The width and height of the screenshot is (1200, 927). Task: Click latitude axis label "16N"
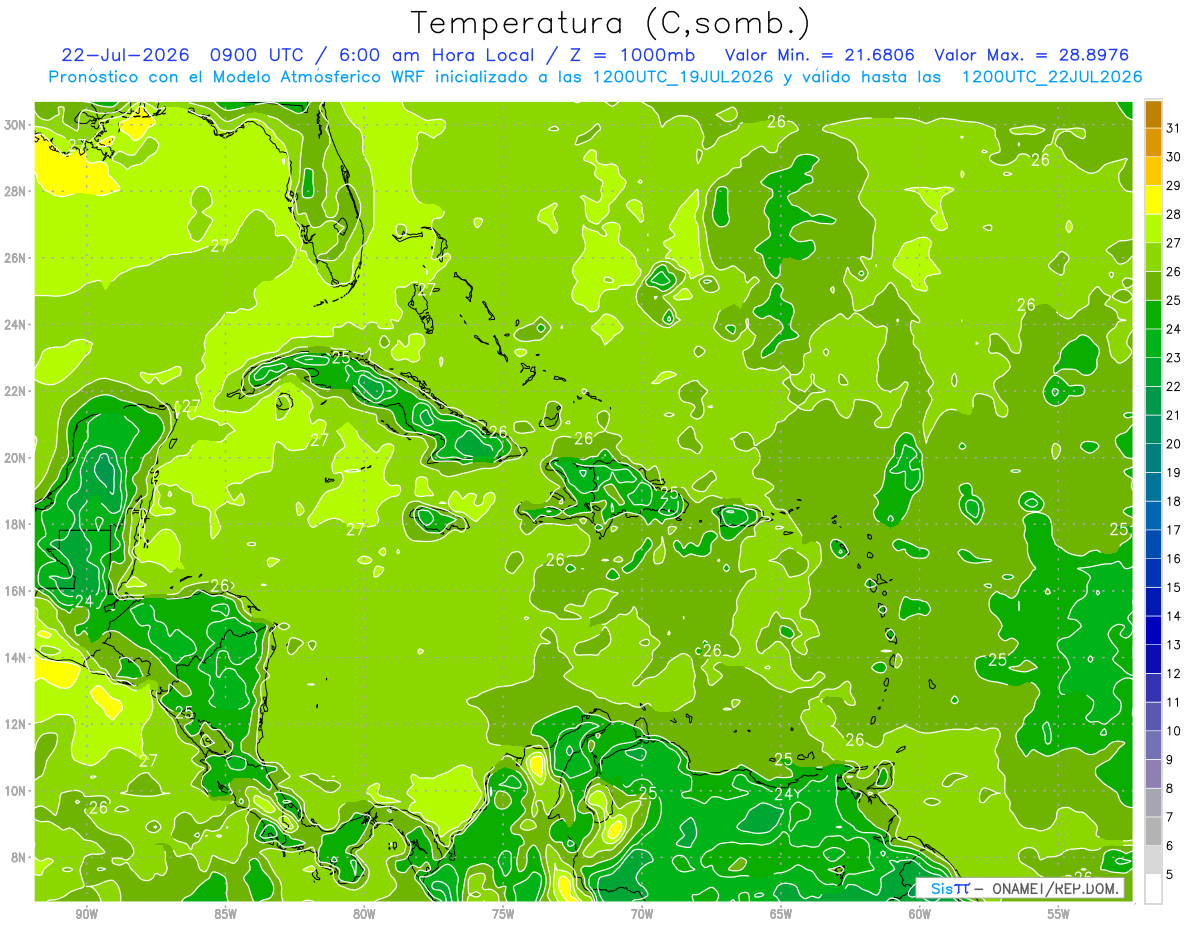coord(17,591)
